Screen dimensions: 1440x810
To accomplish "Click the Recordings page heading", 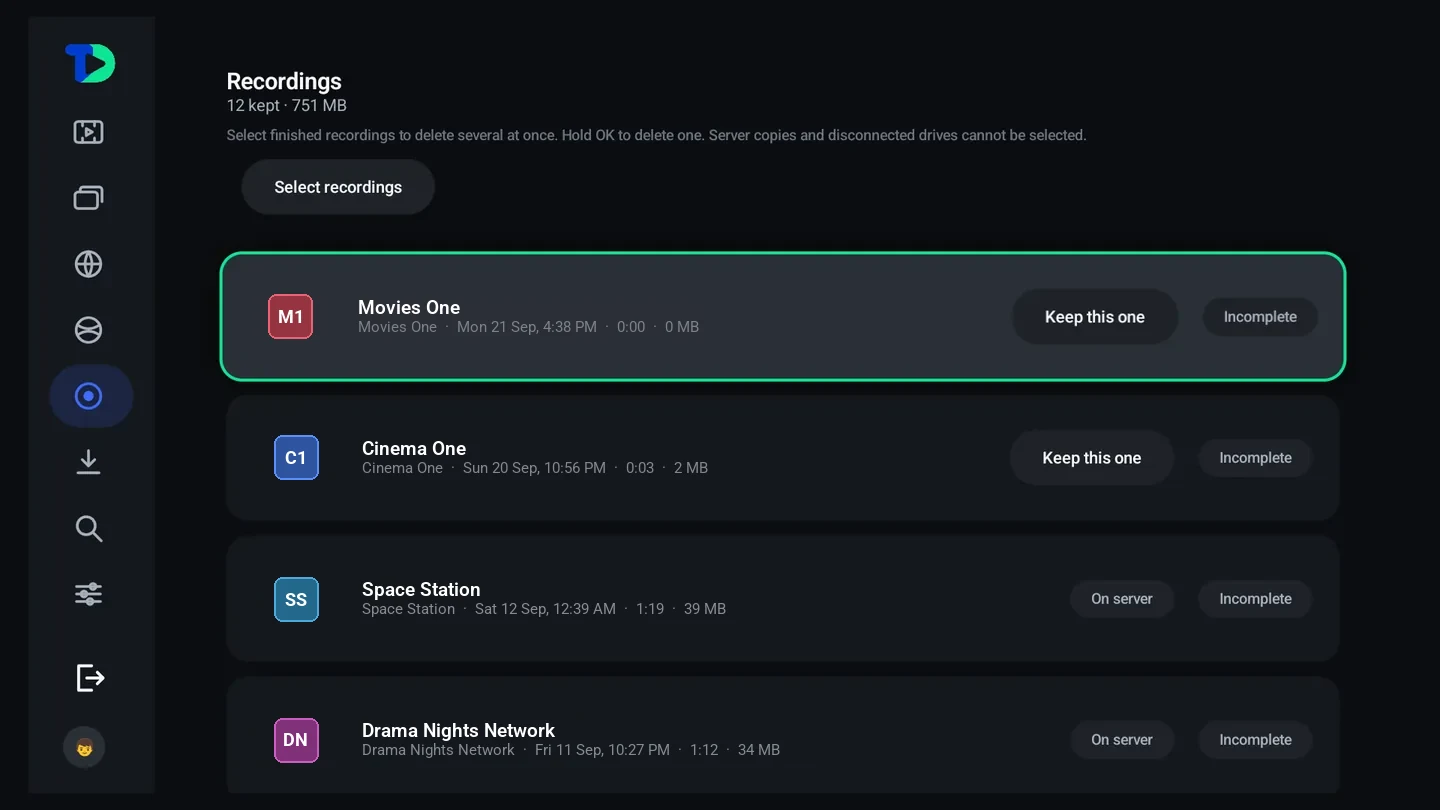I will [284, 82].
